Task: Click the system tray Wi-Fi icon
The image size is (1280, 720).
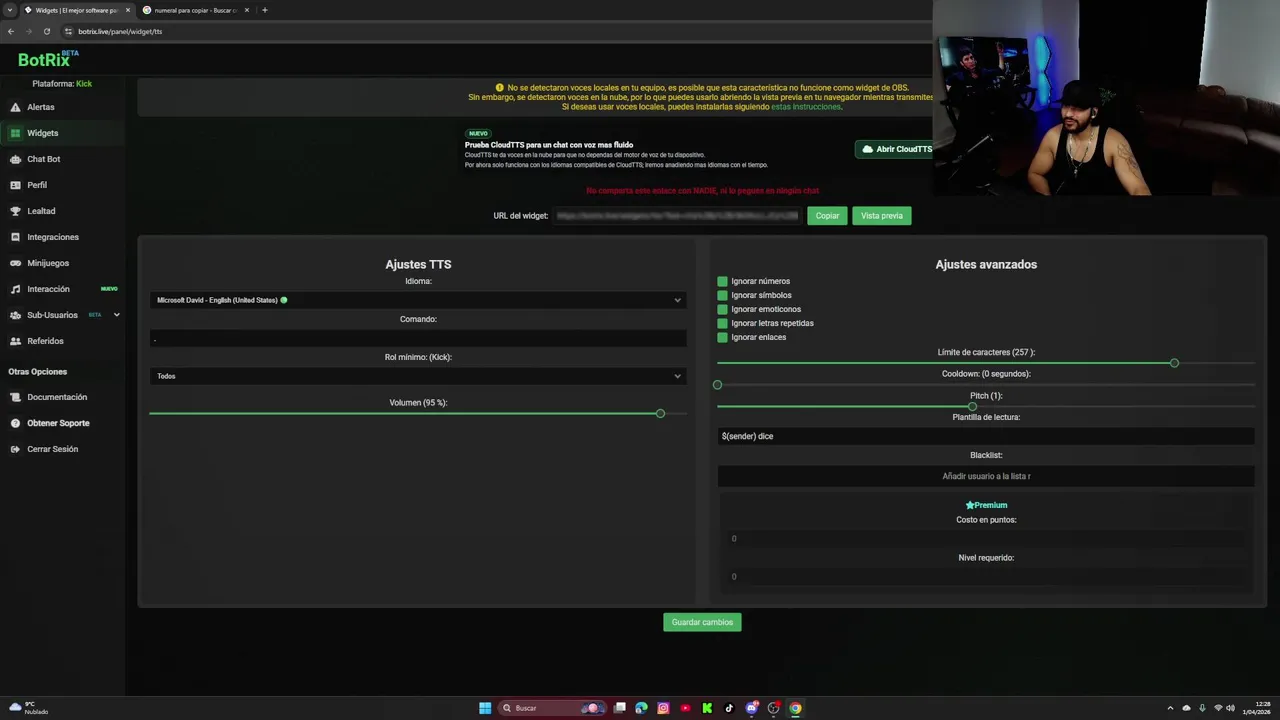Action: (x=1218, y=708)
